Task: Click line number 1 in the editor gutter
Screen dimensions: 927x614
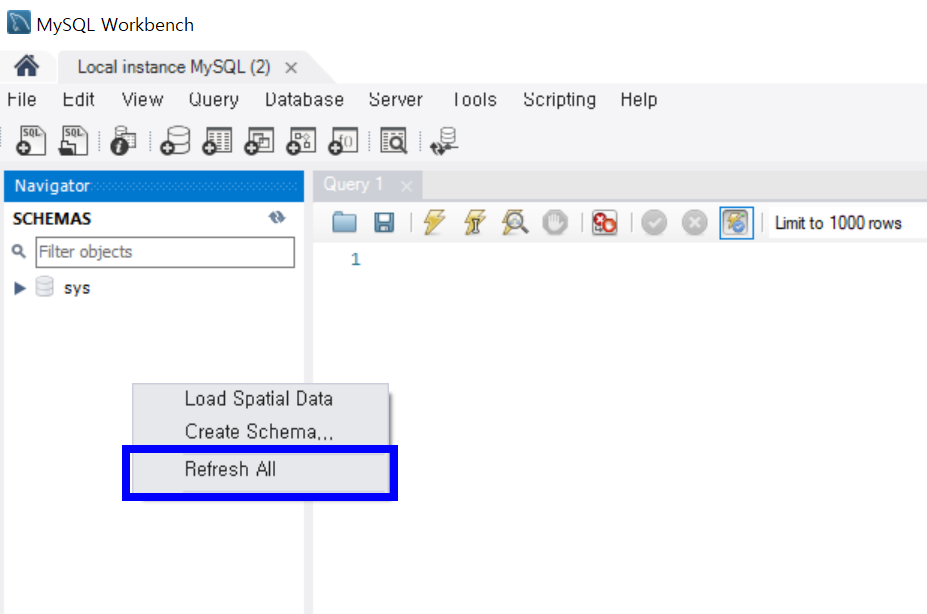Action: pyautogui.click(x=355, y=259)
